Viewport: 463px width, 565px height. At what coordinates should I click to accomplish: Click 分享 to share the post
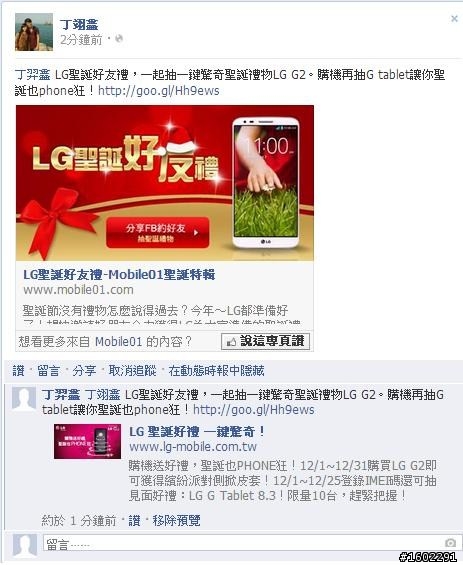84,370
